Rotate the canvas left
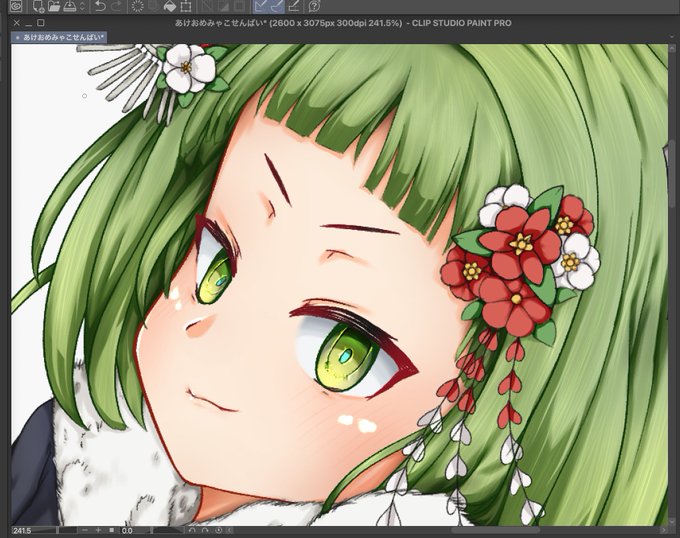This screenshot has width=680, height=538. pyautogui.click(x=192, y=531)
